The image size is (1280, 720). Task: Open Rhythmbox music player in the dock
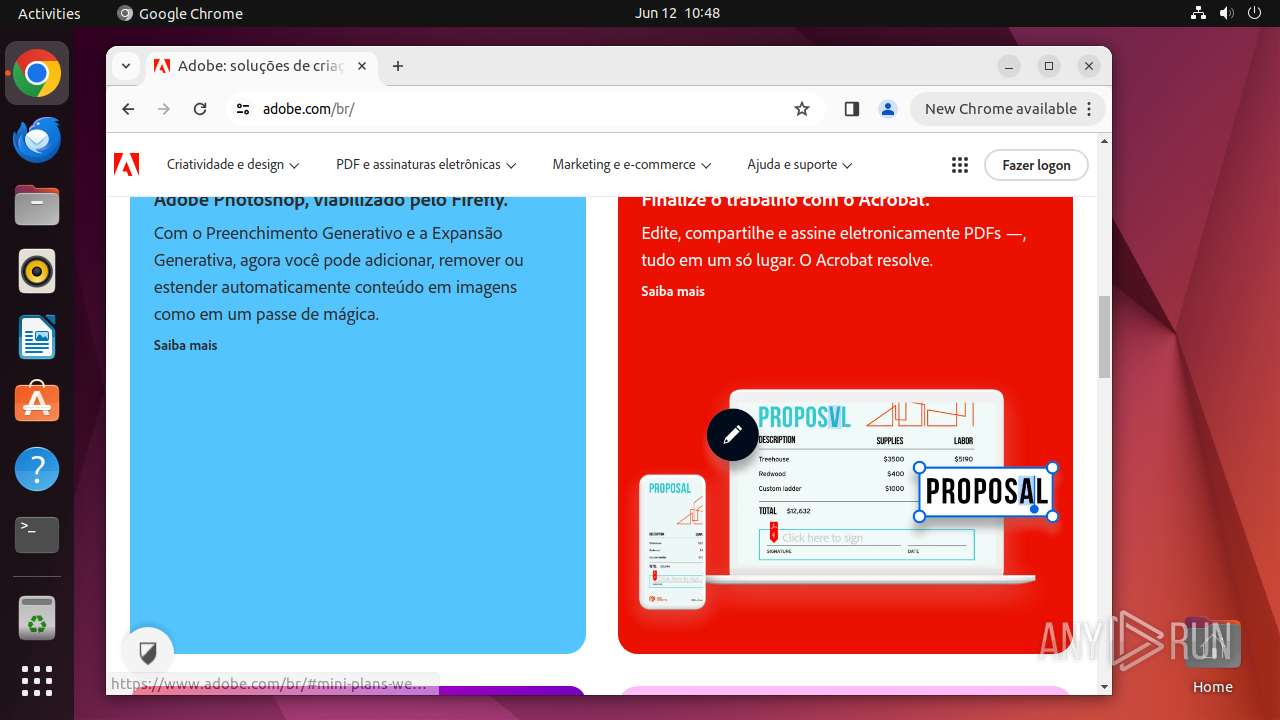pos(37,271)
